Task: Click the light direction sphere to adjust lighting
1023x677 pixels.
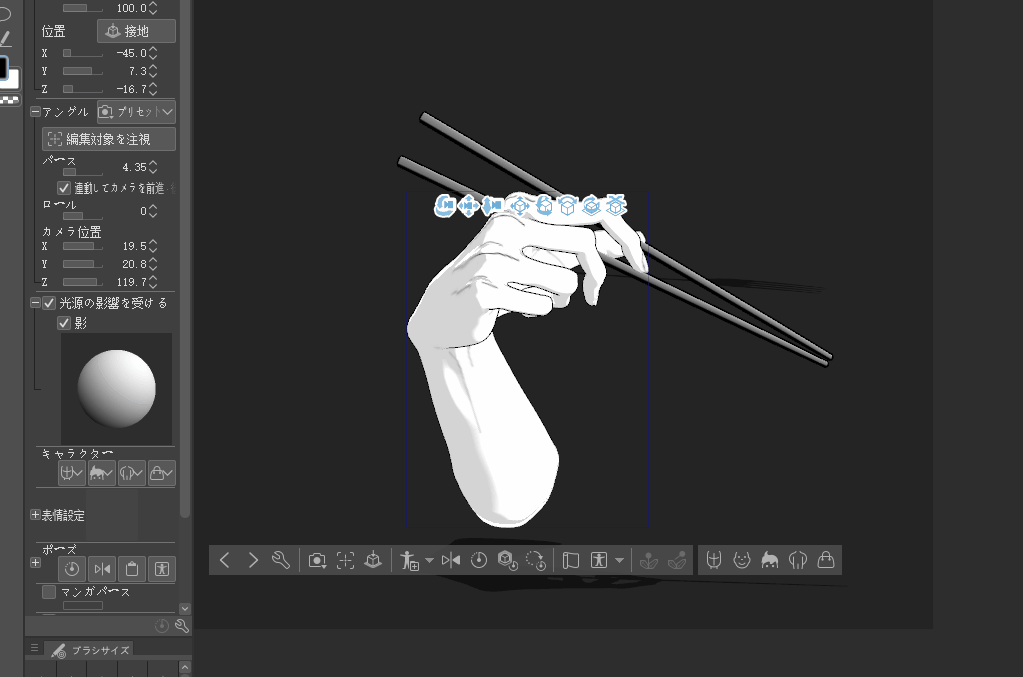Action: (x=116, y=387)
